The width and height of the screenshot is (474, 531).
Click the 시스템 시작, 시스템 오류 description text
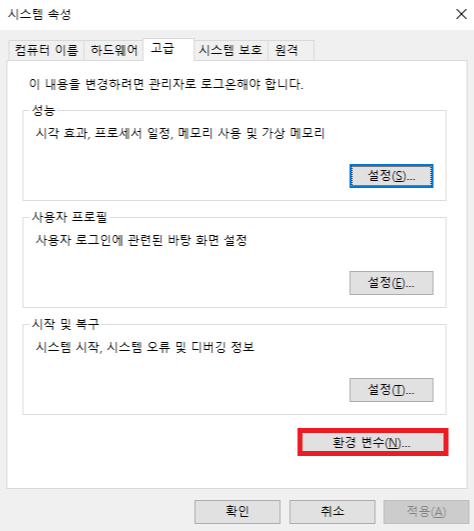(x=145, y=347)
